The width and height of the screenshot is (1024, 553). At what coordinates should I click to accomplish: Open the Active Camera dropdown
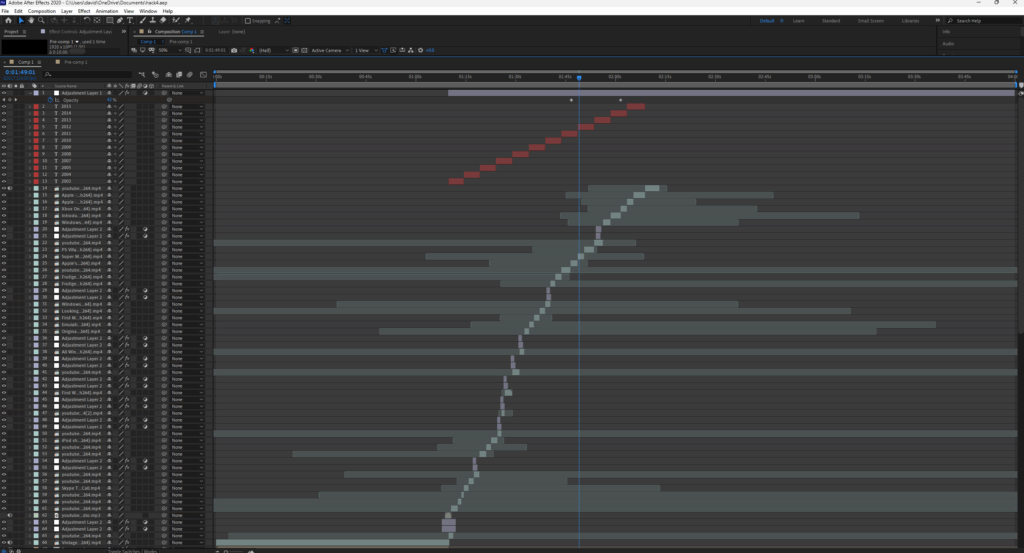click(330, 50)
